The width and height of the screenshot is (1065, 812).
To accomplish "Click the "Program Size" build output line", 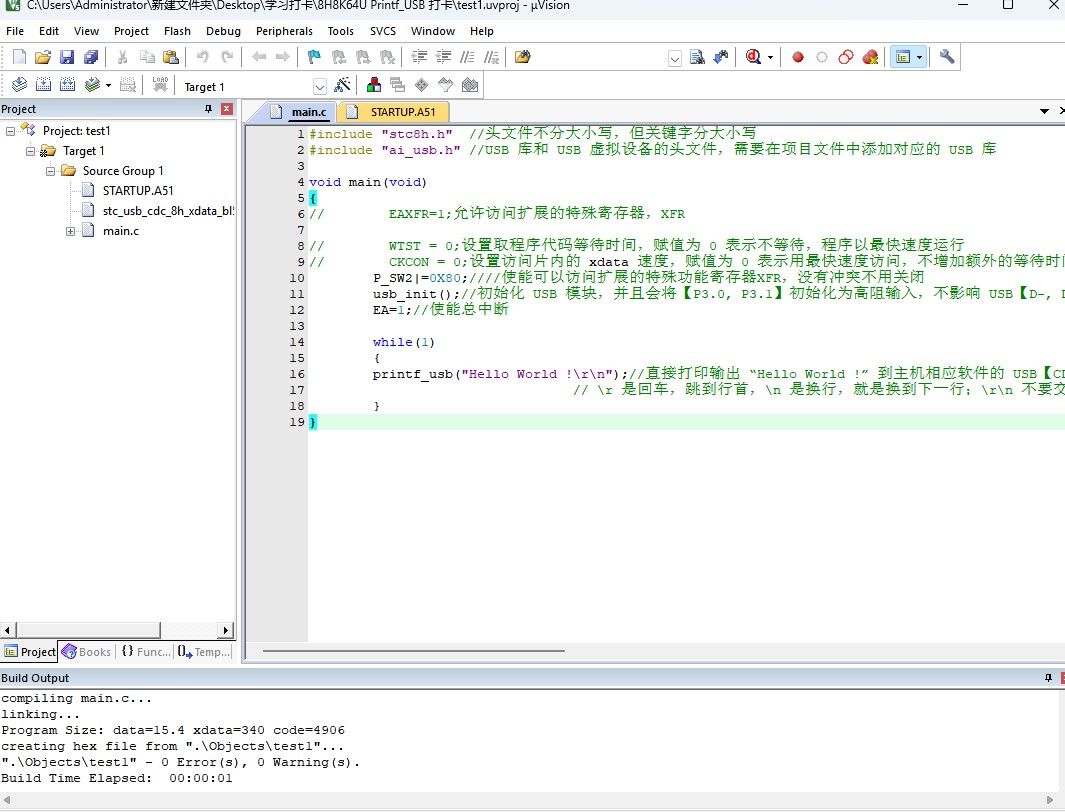I will [173, 731].
